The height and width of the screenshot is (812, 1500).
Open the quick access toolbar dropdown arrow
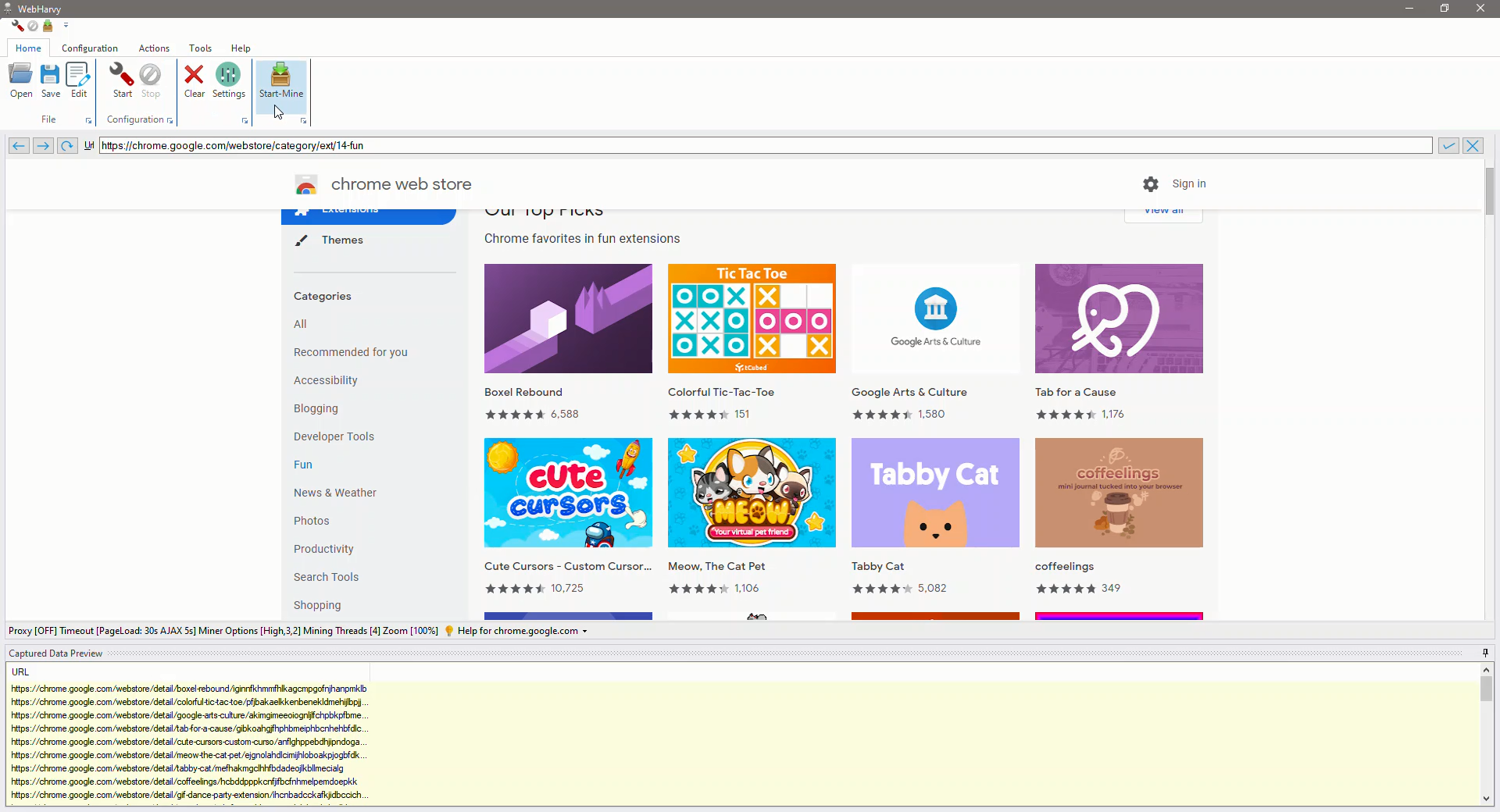coord(66,26)
